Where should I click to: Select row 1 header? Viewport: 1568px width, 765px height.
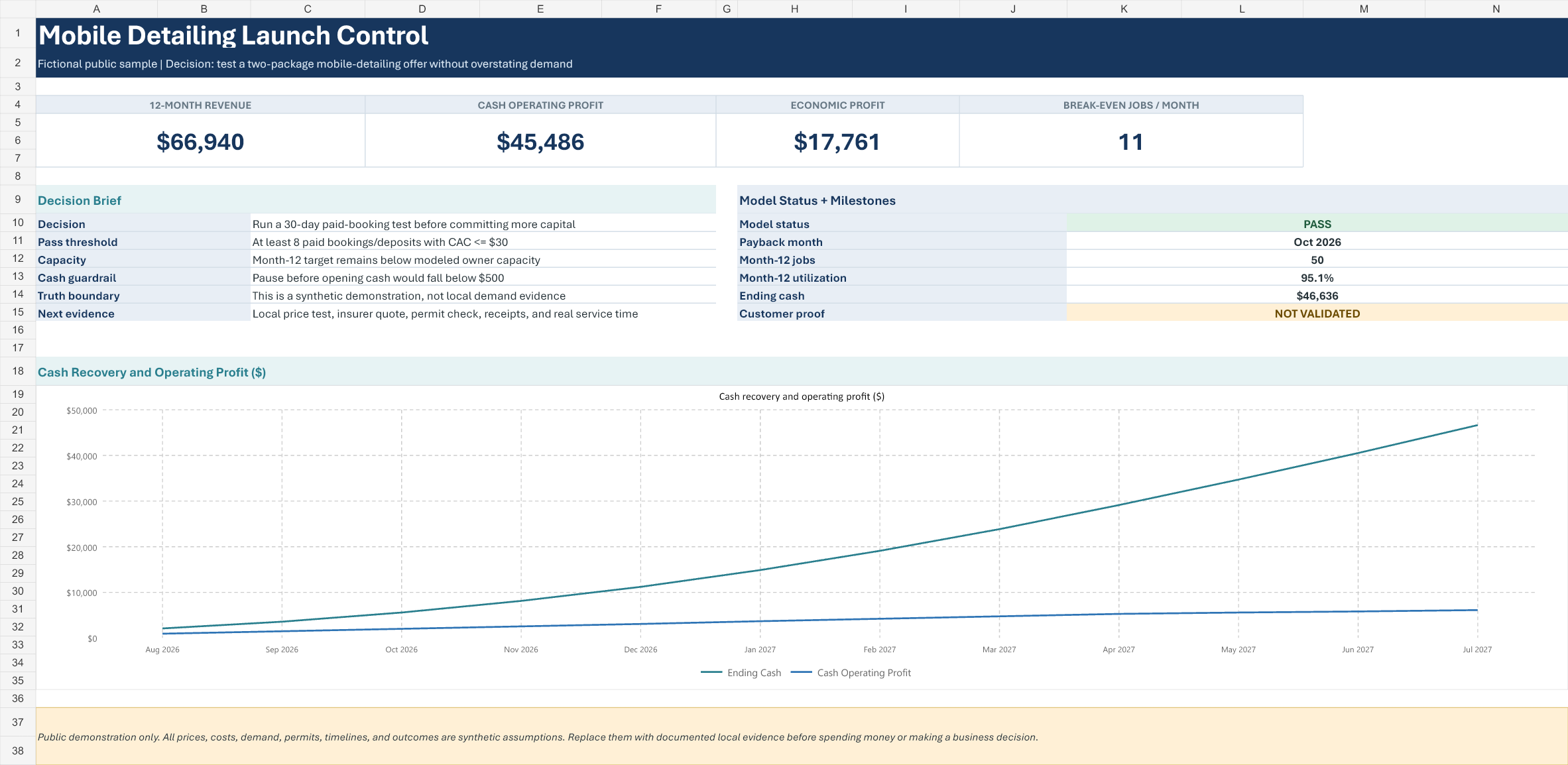click(18, 32)
